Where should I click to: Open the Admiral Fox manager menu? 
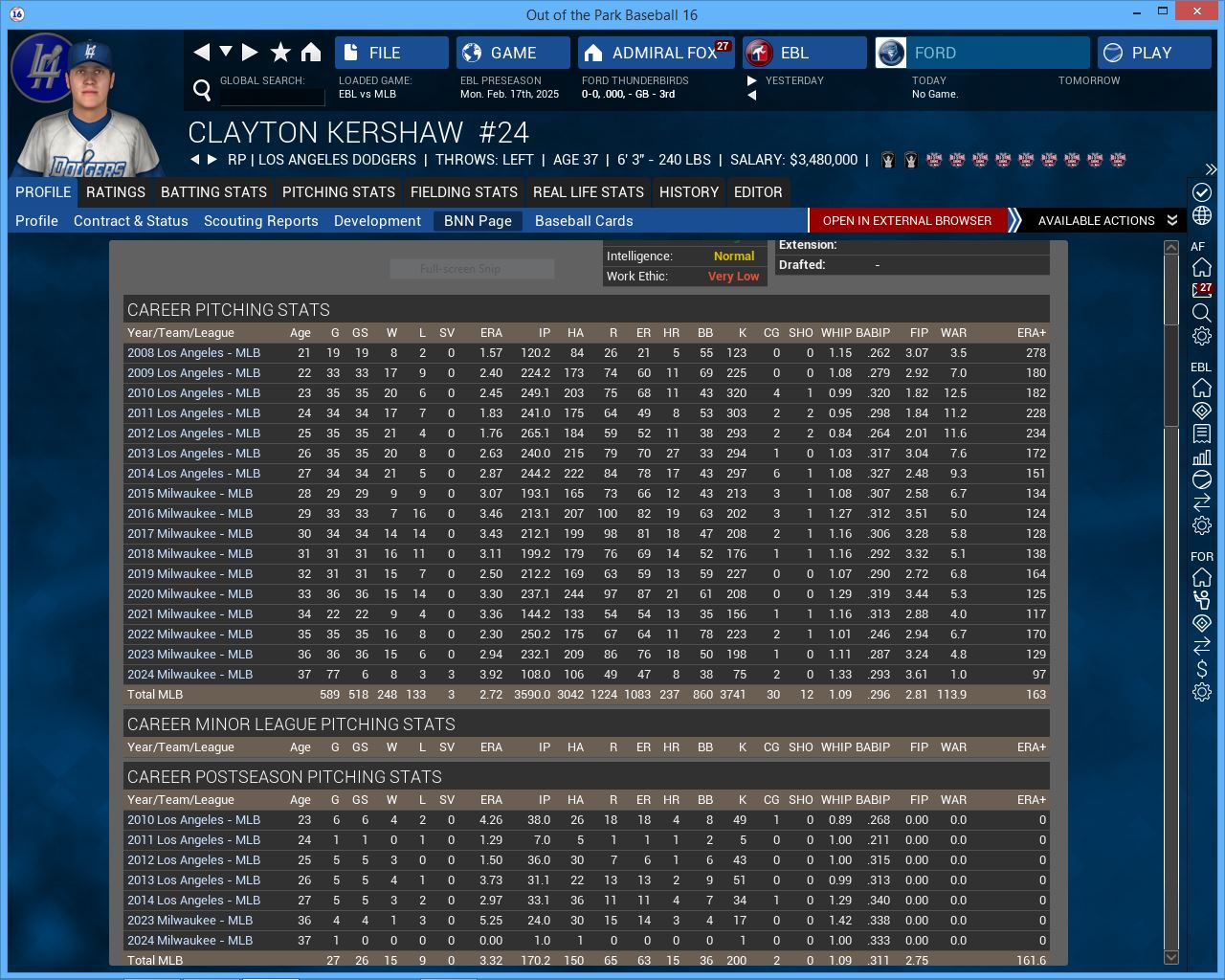(657, 53)
